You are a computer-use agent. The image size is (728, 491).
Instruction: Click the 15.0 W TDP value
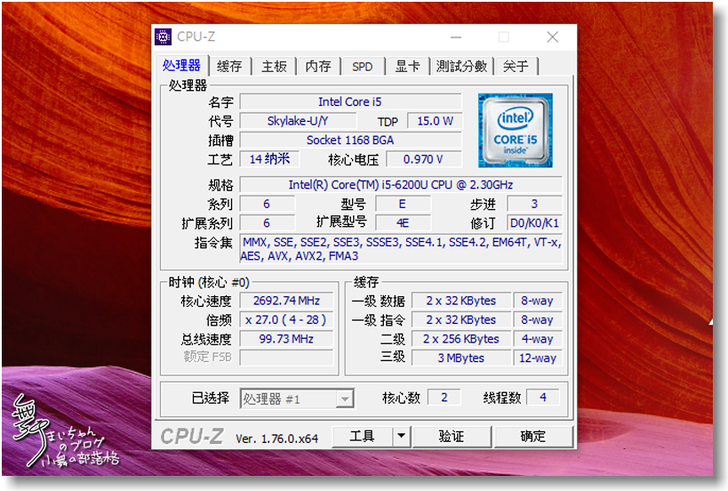pos(435,121)
